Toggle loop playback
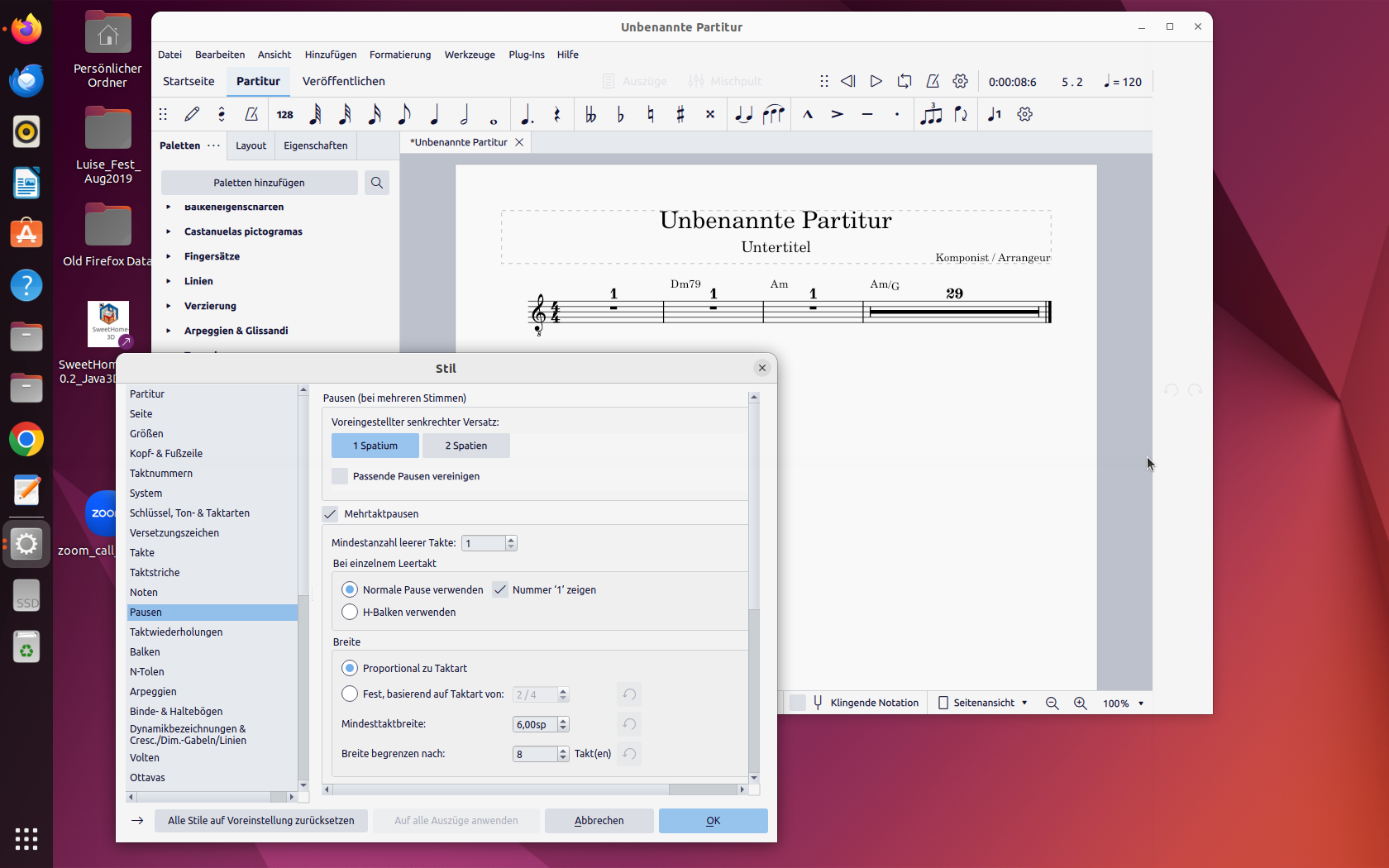Screen dimensions: 1389x868 [x=904, y=81]
